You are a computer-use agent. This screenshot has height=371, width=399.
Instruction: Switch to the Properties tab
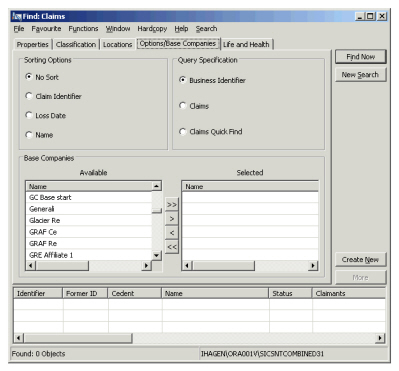click(33, 44)
